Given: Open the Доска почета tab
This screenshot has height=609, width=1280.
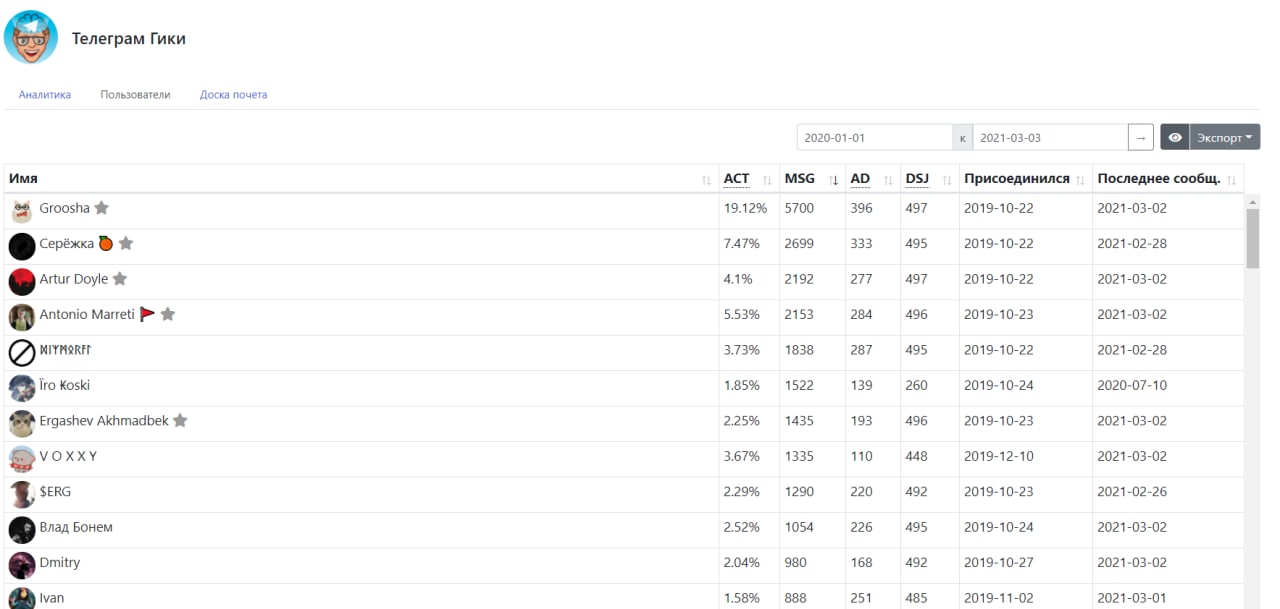Looking at the screenshot, I should [x=233, y=95].
